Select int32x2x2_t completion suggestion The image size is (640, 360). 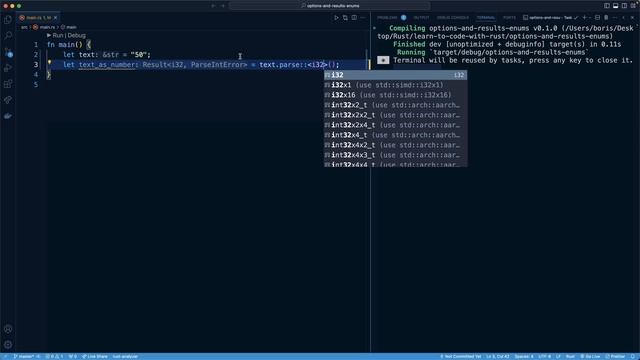[395, 115]
